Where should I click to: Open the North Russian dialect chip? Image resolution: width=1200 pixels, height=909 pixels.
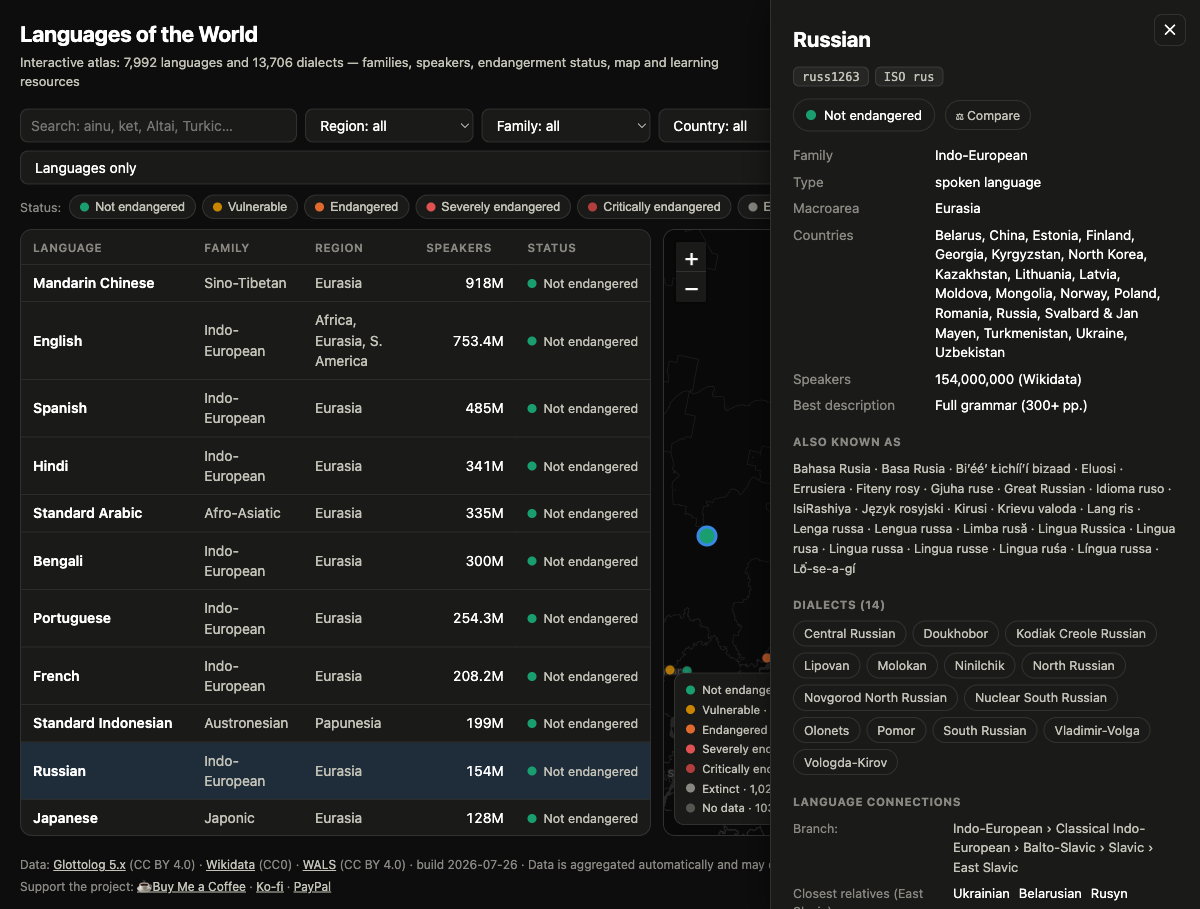point(1074,666)
